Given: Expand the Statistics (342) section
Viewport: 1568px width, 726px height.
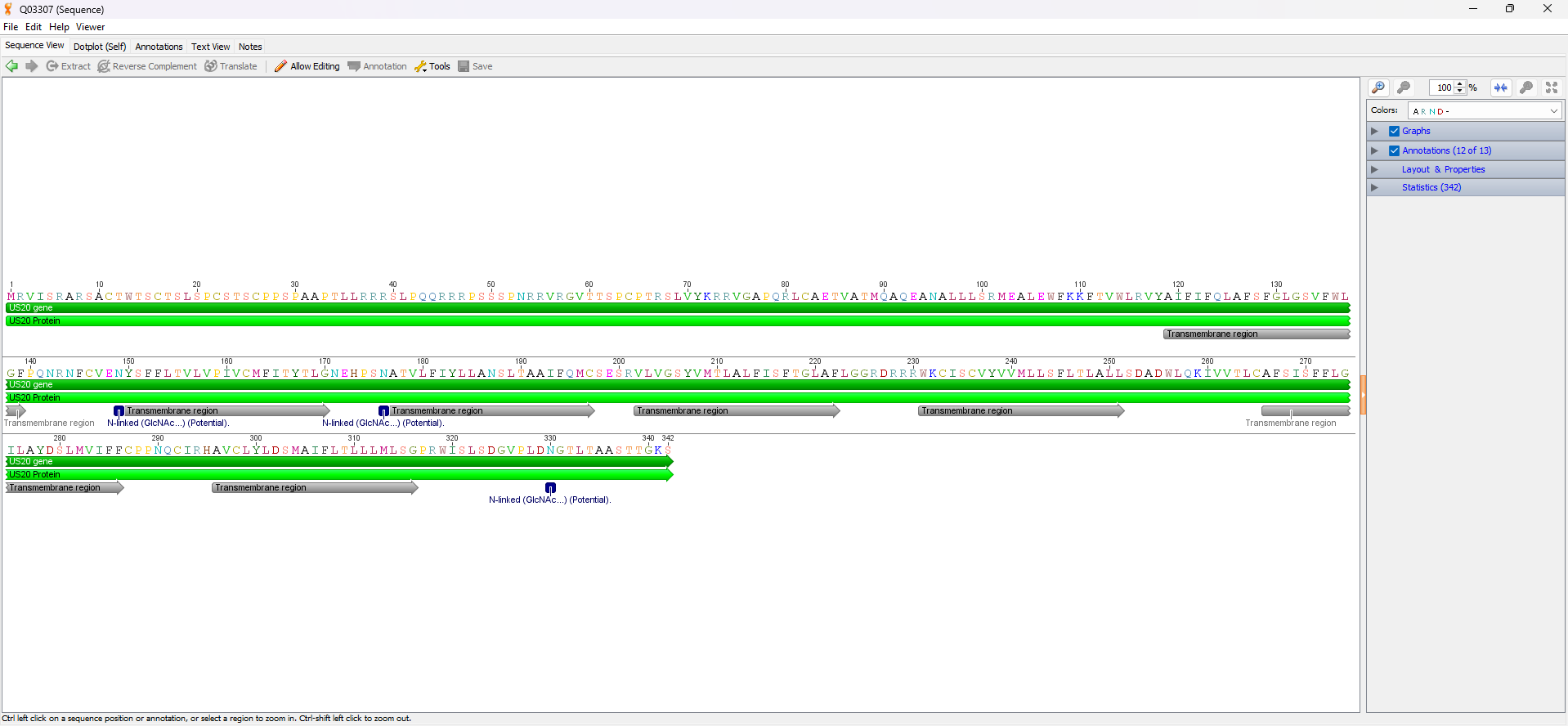Looking at the screenshot, I should click(1375, 187).
